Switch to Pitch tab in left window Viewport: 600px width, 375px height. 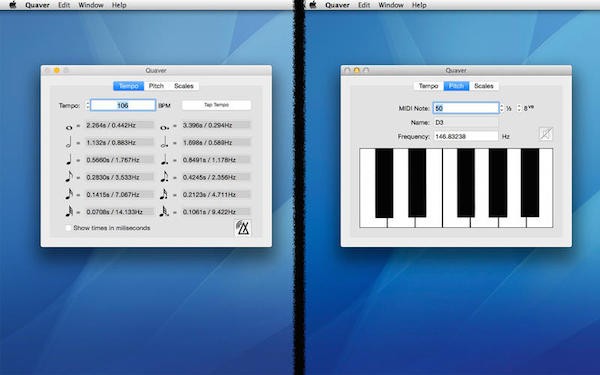(x=156, y=86)
